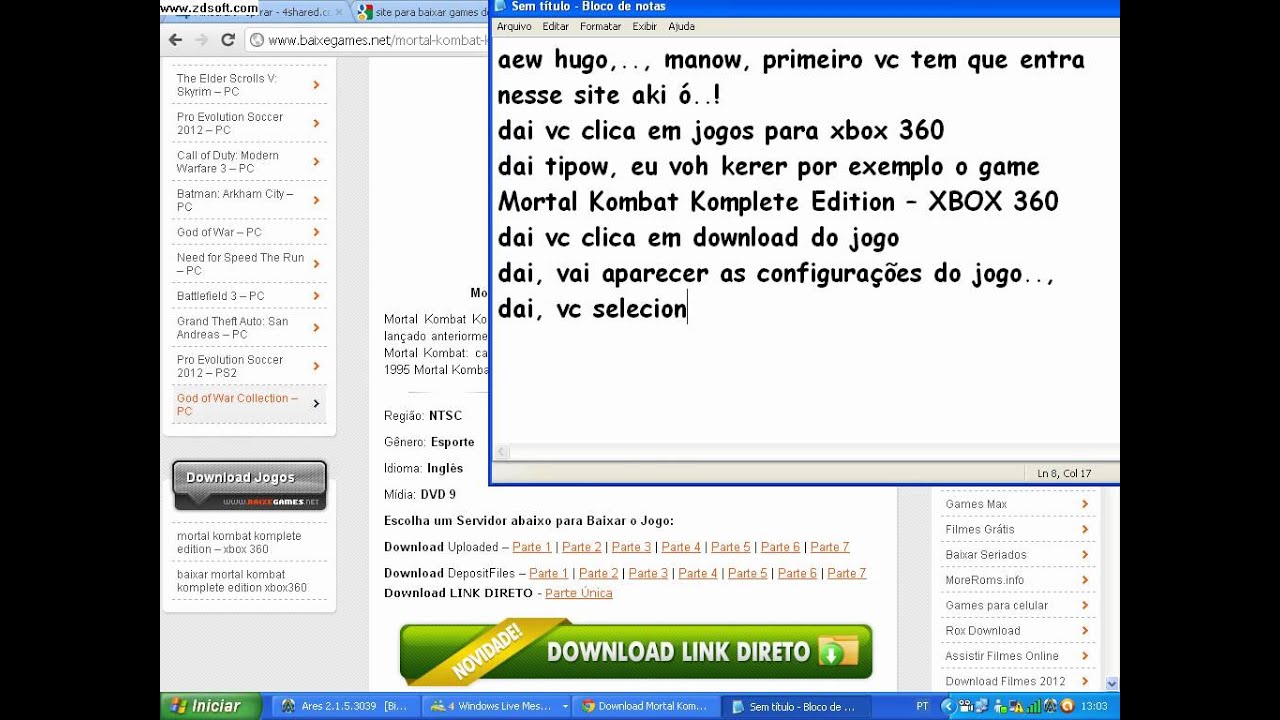The height and width of the screenshot is (720, 1280).
Task: Click the chevron next to Call of Duty: Modern Warfare 3
Action: tap(316, 162)
